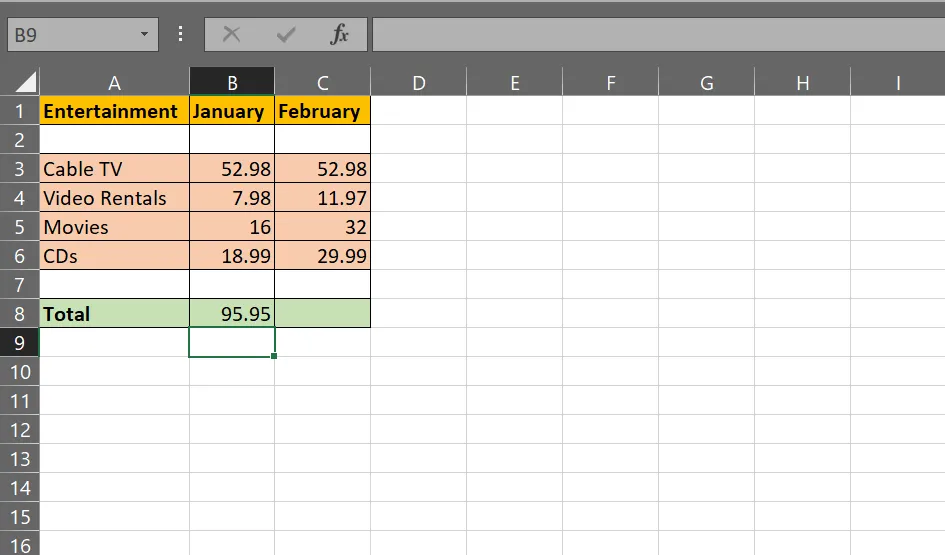
Task: Select Movies January value 16
Action: click(x=232, y=227)
